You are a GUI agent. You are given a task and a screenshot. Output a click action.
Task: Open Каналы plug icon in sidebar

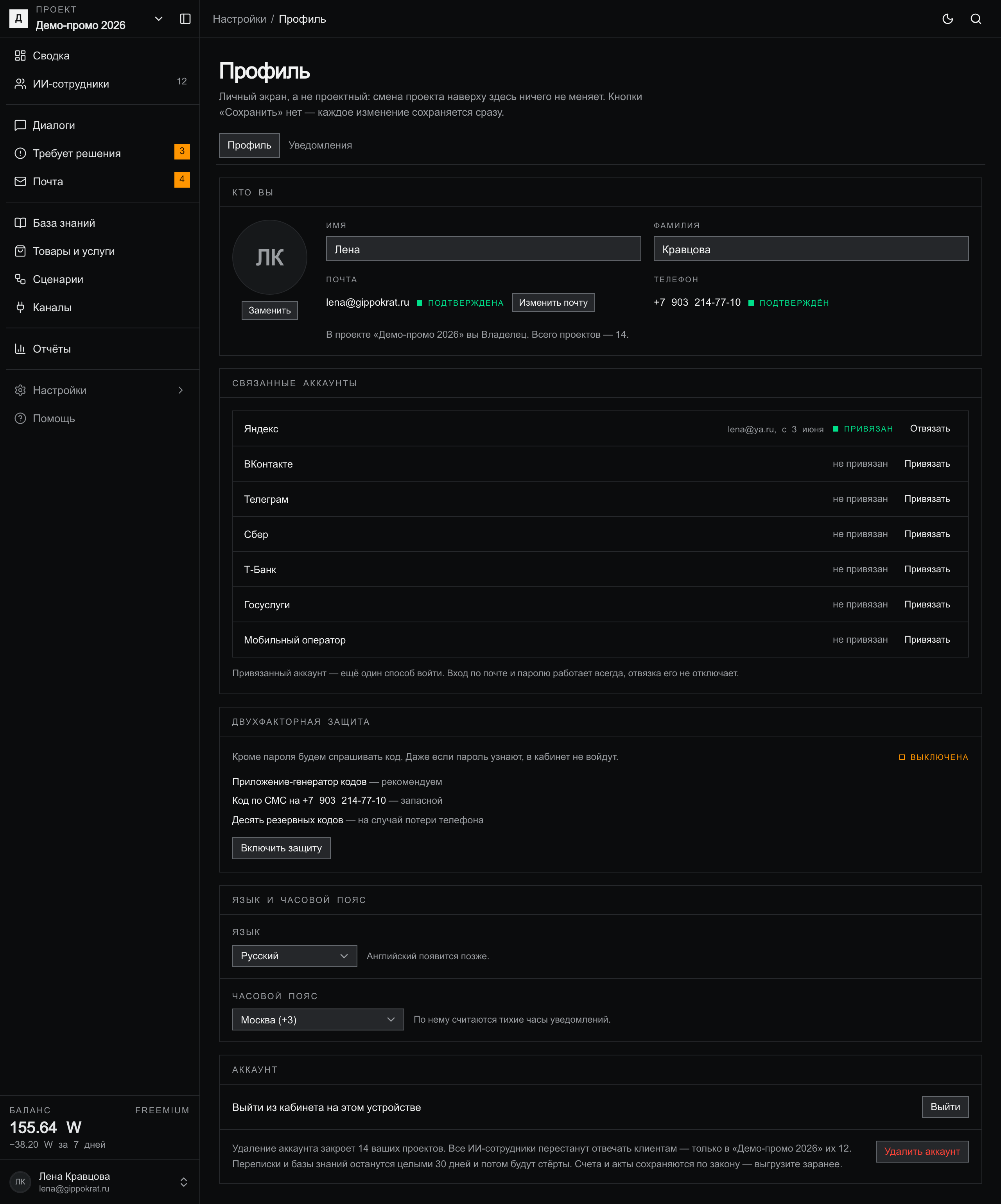point(20,307)
